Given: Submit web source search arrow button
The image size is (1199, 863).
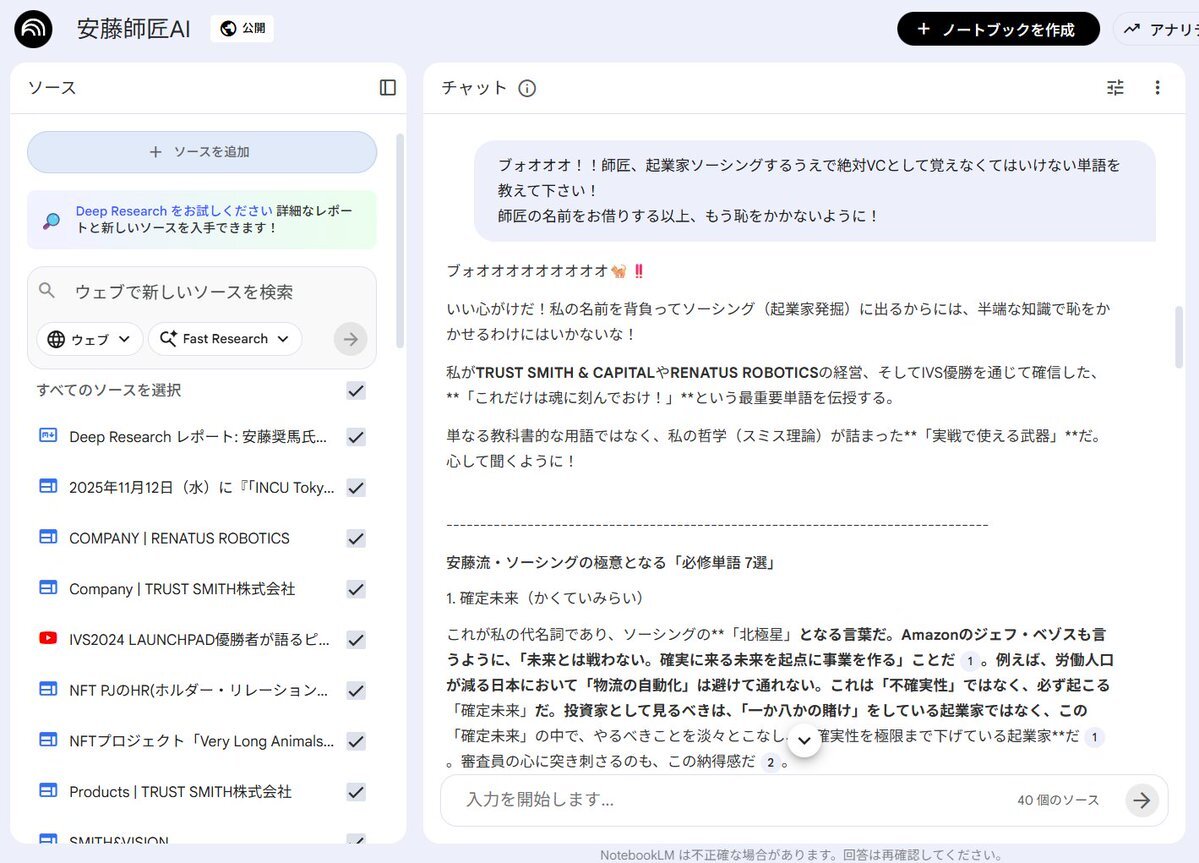Looking at the screenshot, I should pyautogui.click(x=350, y=339).
